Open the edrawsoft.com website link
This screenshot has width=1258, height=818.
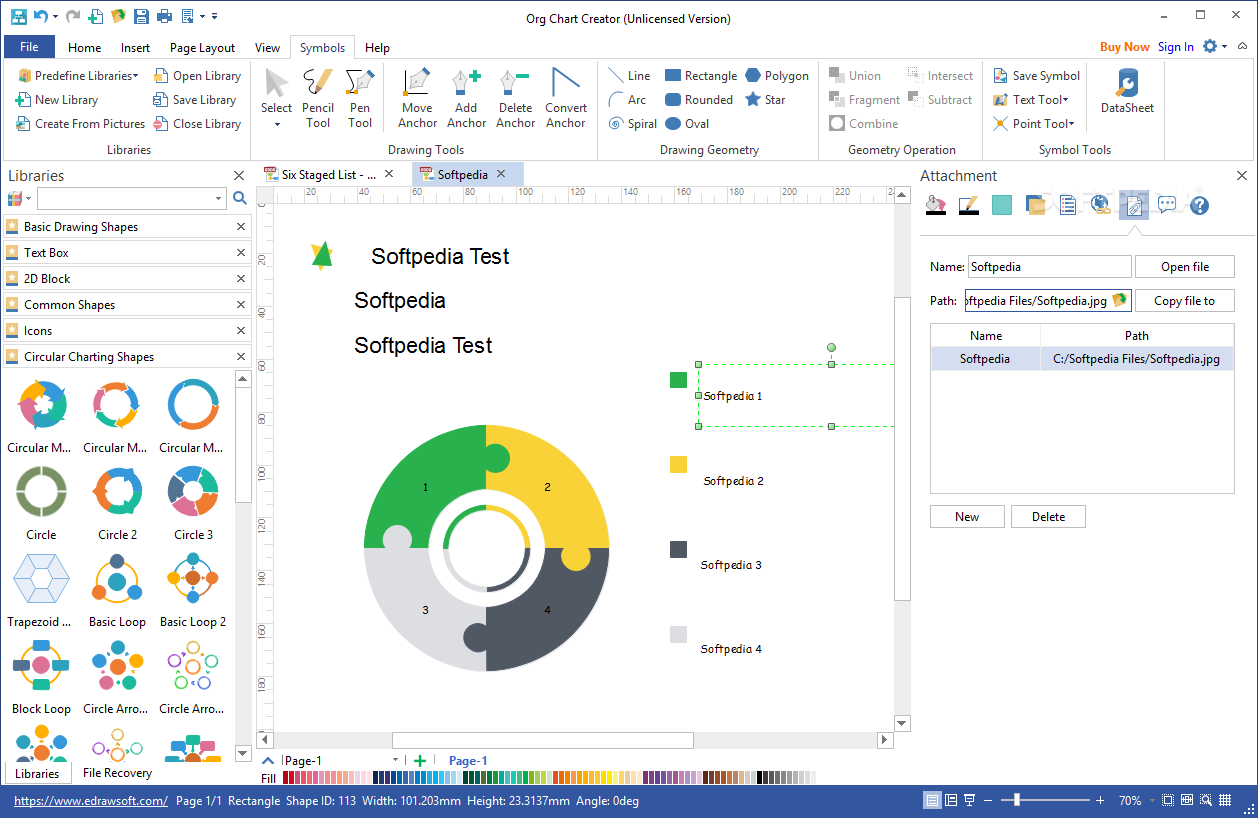point(90,801)
